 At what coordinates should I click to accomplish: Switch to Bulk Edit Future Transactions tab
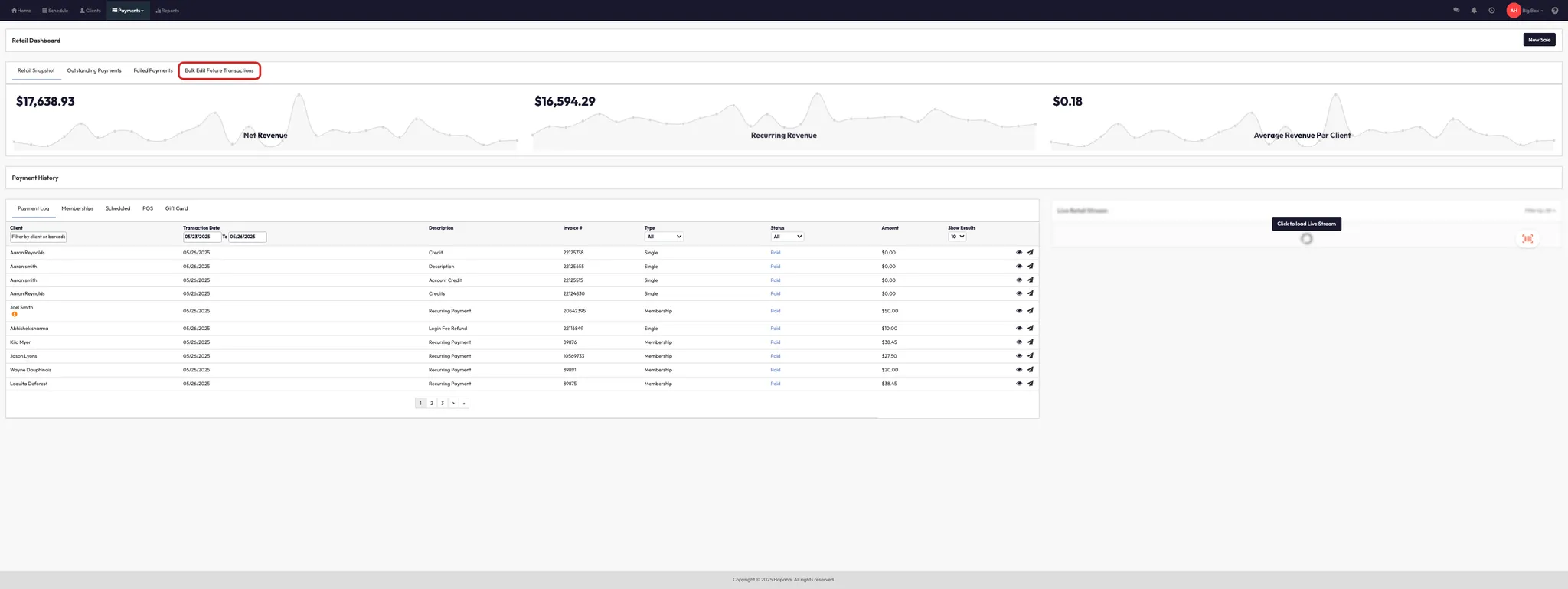pos(219,70)
